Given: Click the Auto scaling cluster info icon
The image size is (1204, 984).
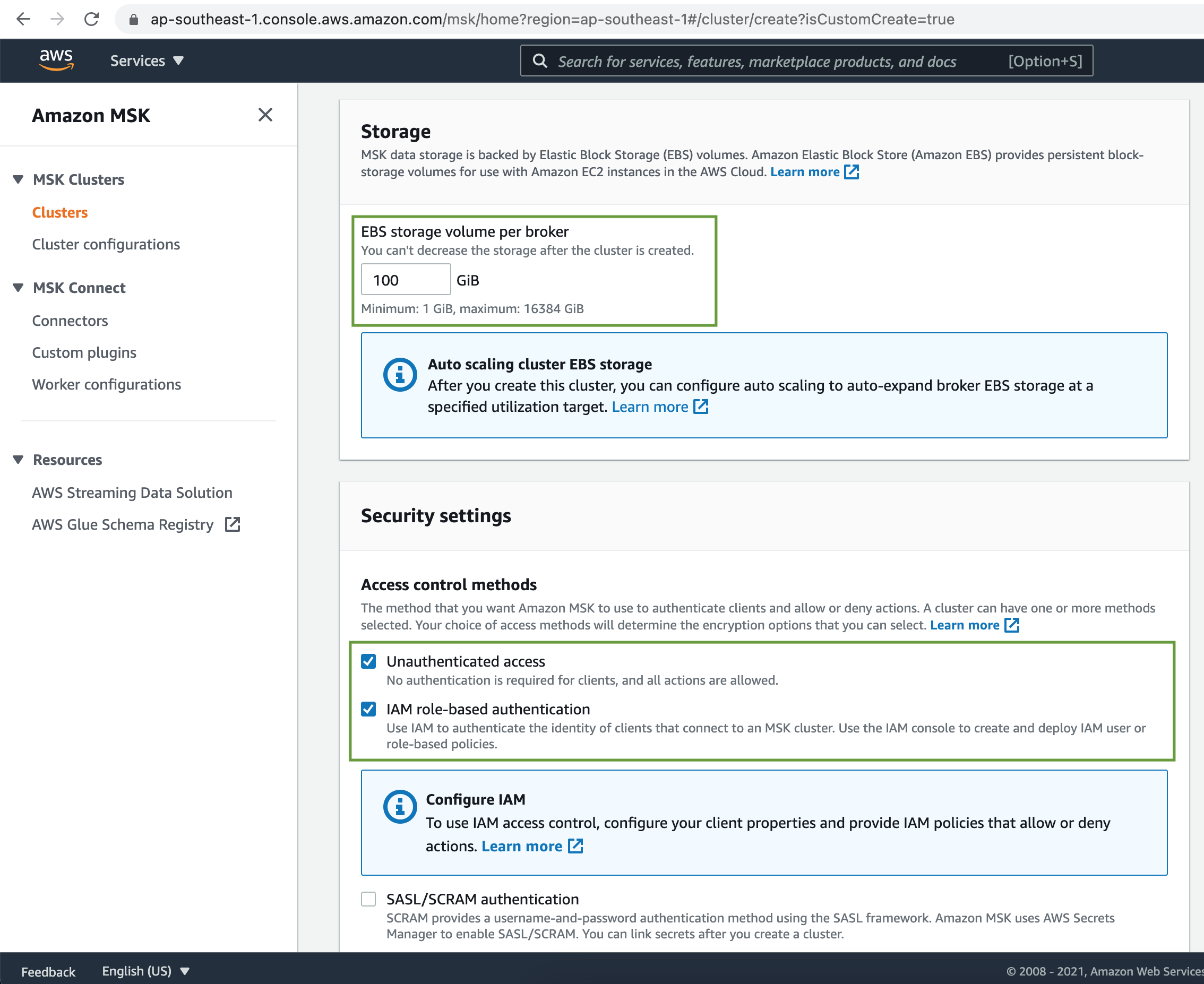Looking at the screenshot, I should (x=400, y=375).
